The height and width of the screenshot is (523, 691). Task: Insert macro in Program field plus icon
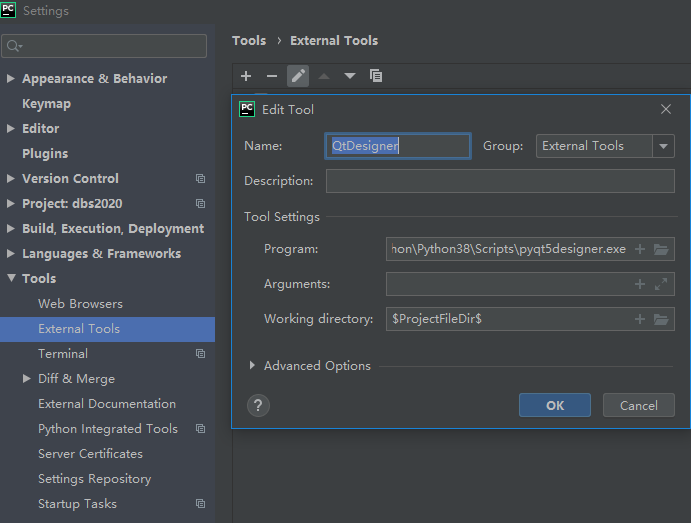click(640, 249)
